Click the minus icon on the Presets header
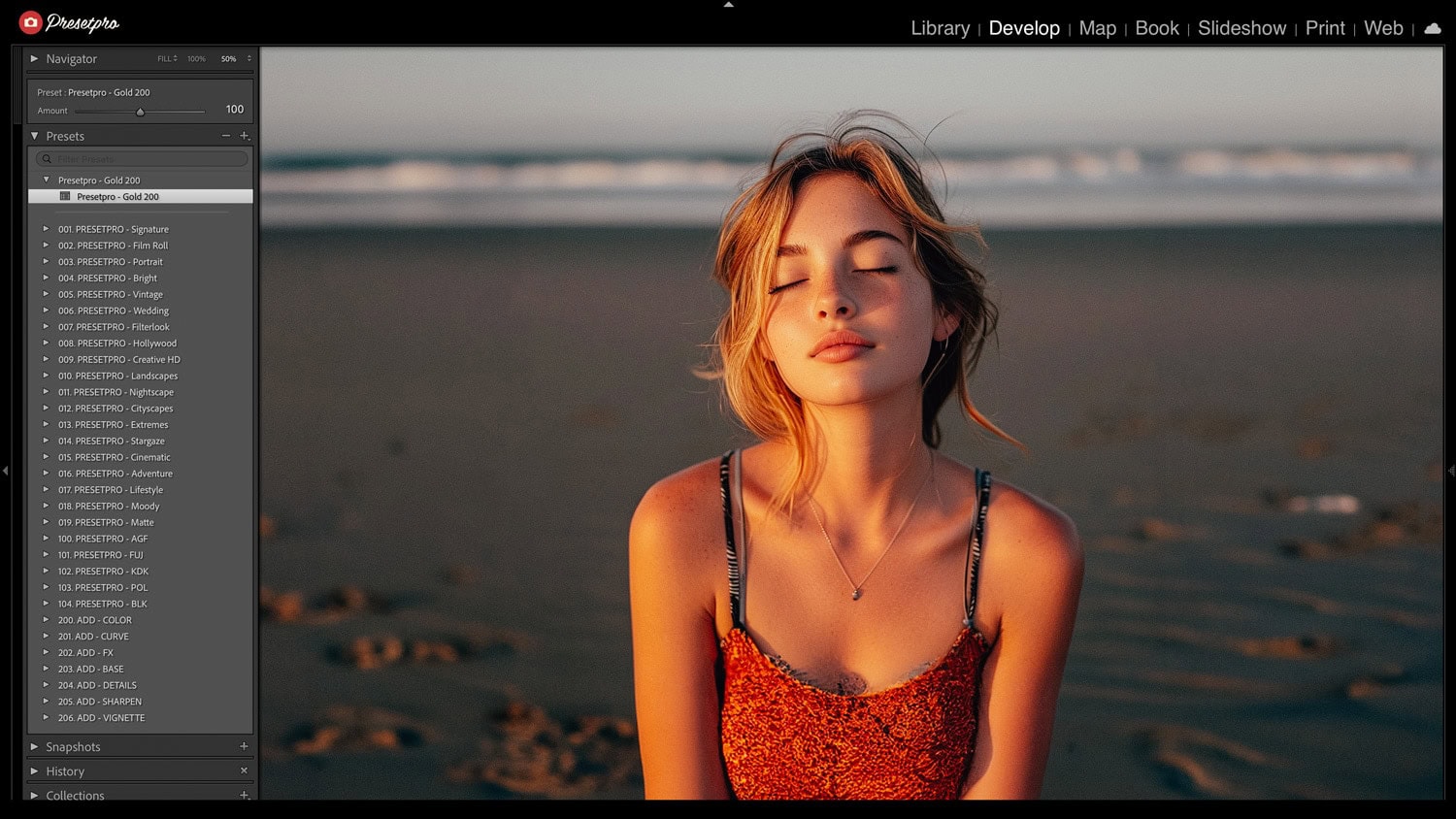 coord(225,136)
